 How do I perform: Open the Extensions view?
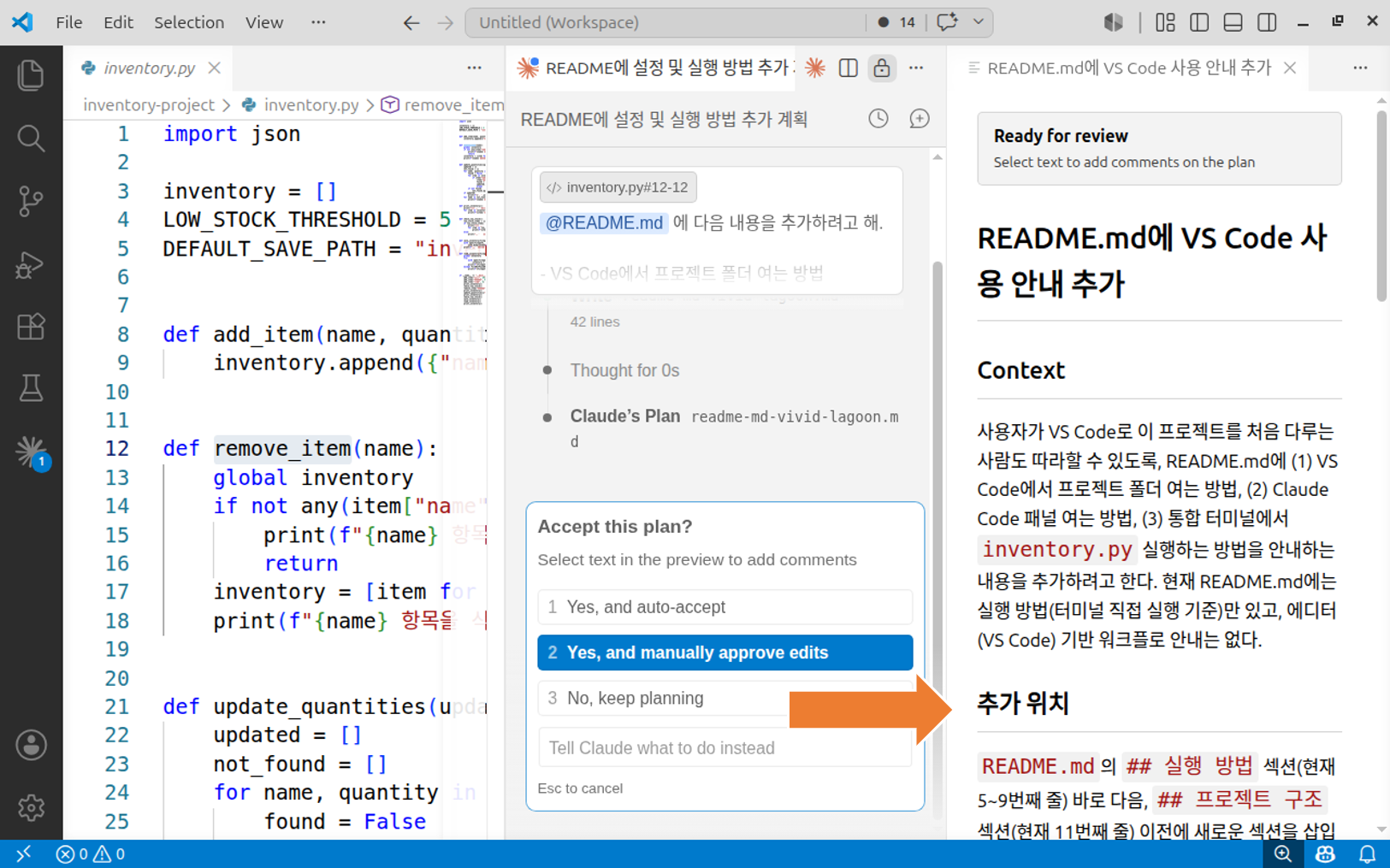point(31,327)
